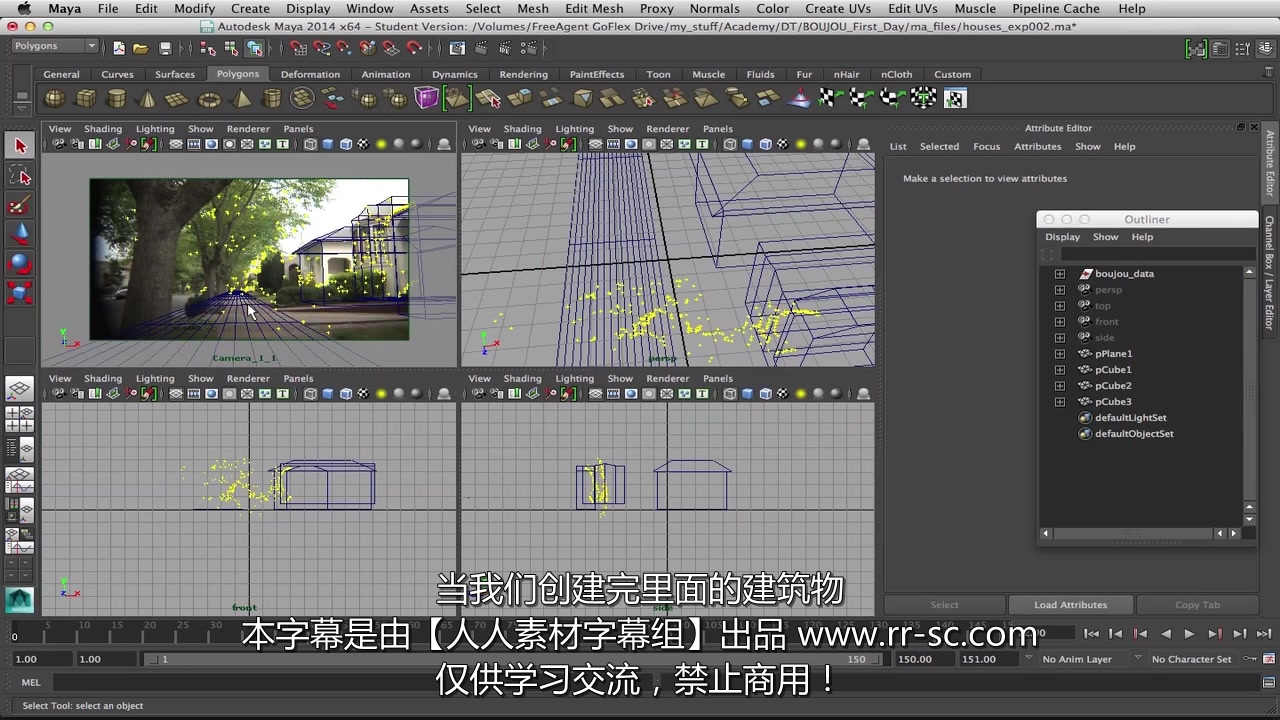Click the Load Attributes button
Viewport: 1280px width, 720px height.
[x=1070, y=604]
